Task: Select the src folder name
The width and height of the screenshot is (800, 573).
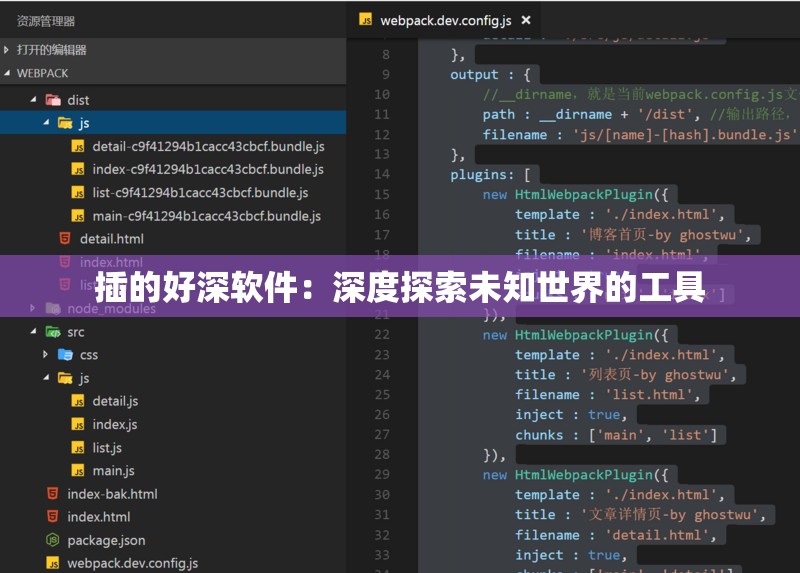Action: [76, 333]
